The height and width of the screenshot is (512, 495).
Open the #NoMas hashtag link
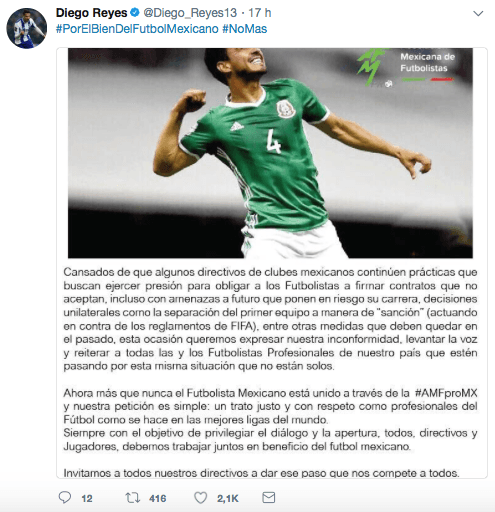(245, 29)
